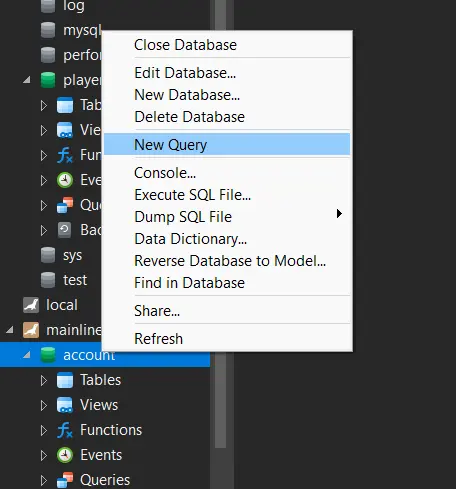Open Dump SQL File submenu arrow
Viewport: 456px width, 489px height.
click(339, 214)
